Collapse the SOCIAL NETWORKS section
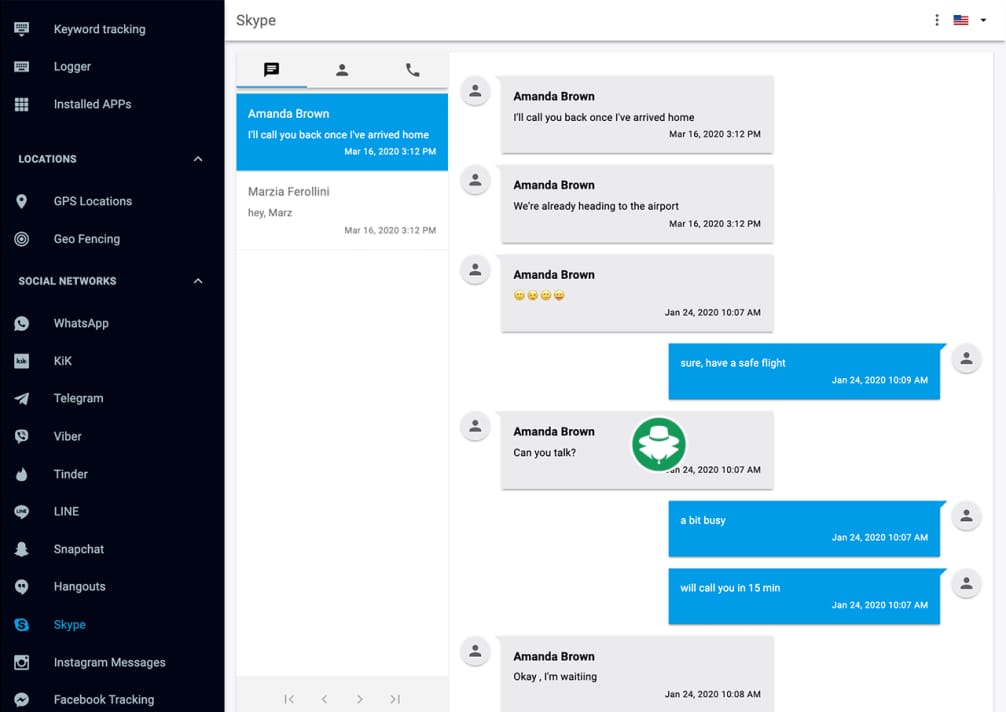This screenshot has height=712, width=1006. [x=197, y=281]
